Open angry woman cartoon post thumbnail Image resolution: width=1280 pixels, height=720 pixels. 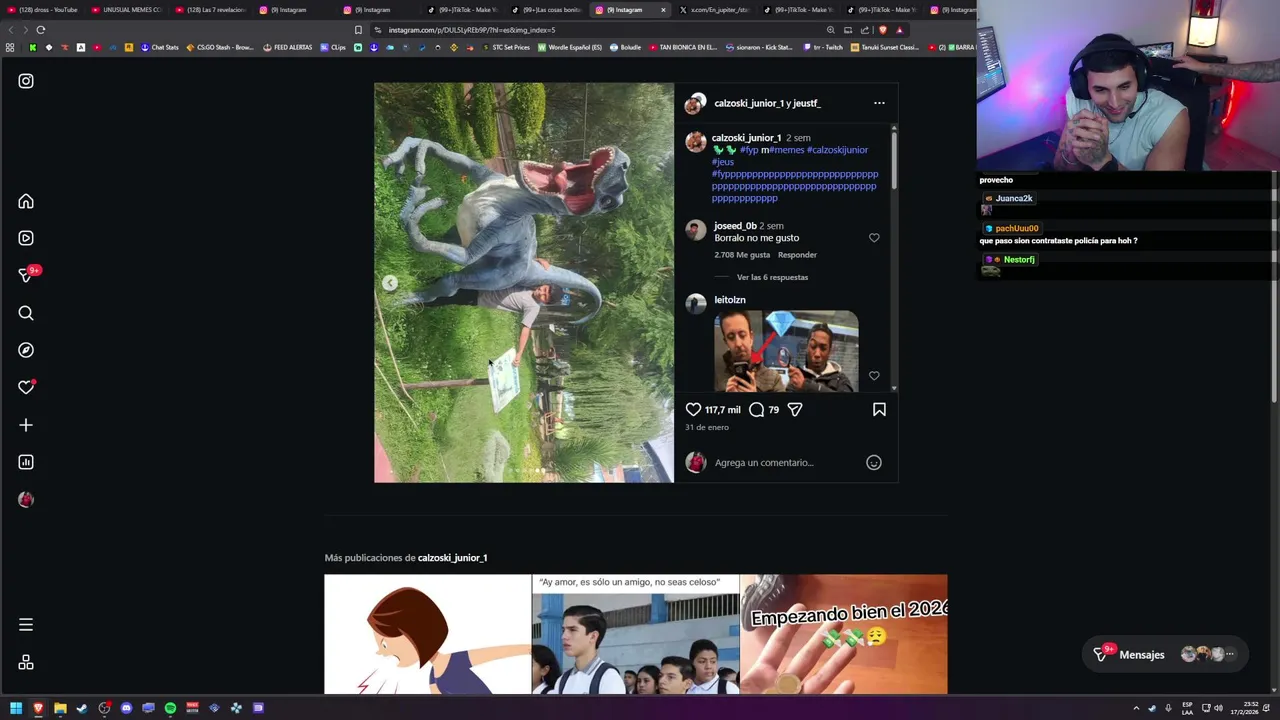[428, 634]
